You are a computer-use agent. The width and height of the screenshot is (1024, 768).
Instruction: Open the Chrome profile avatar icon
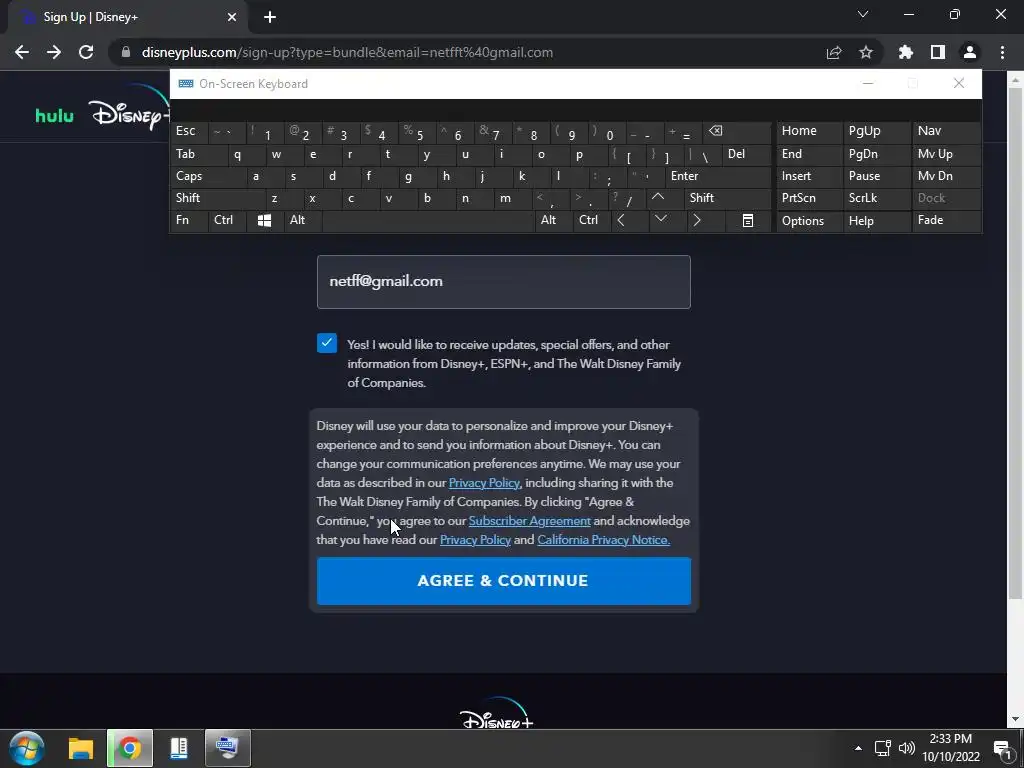(970, 52)
